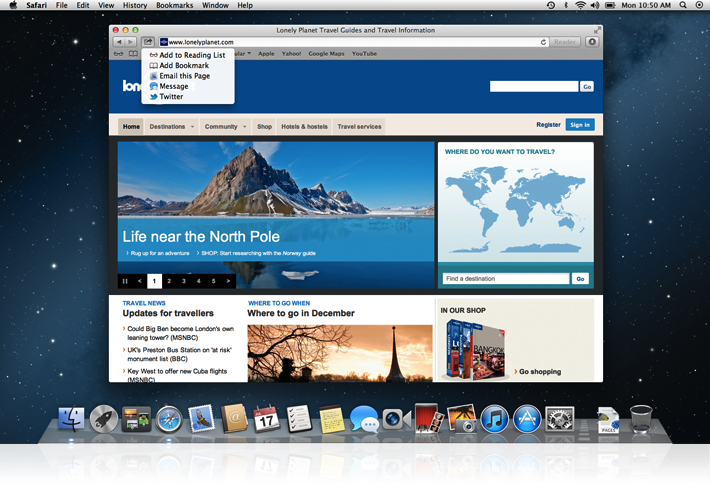Open Big Ben leaning tower news link
Screen dimensions: 710x484
180,333
